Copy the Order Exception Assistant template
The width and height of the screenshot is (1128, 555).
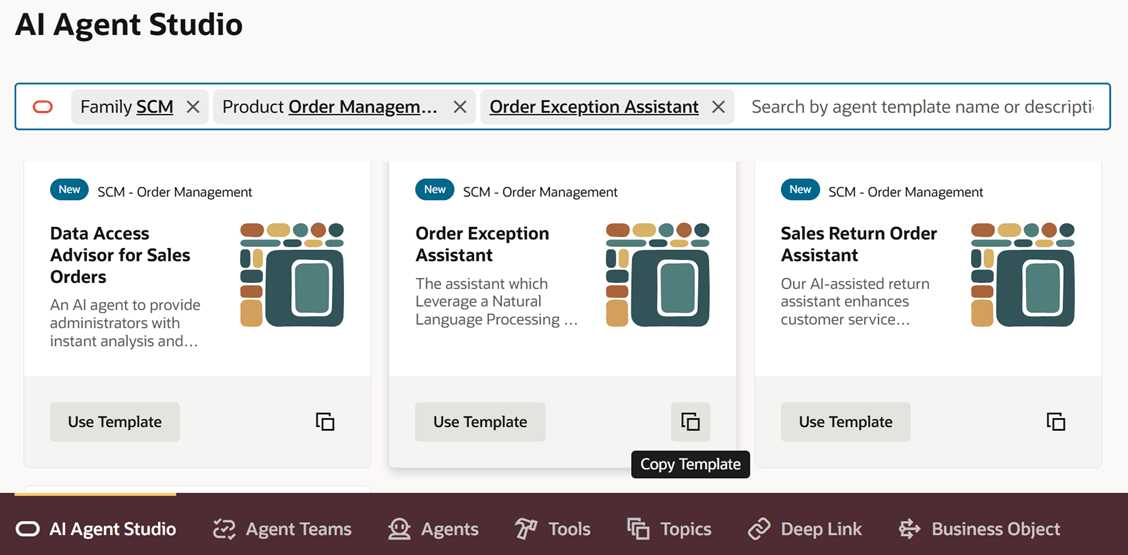[691, 422]
